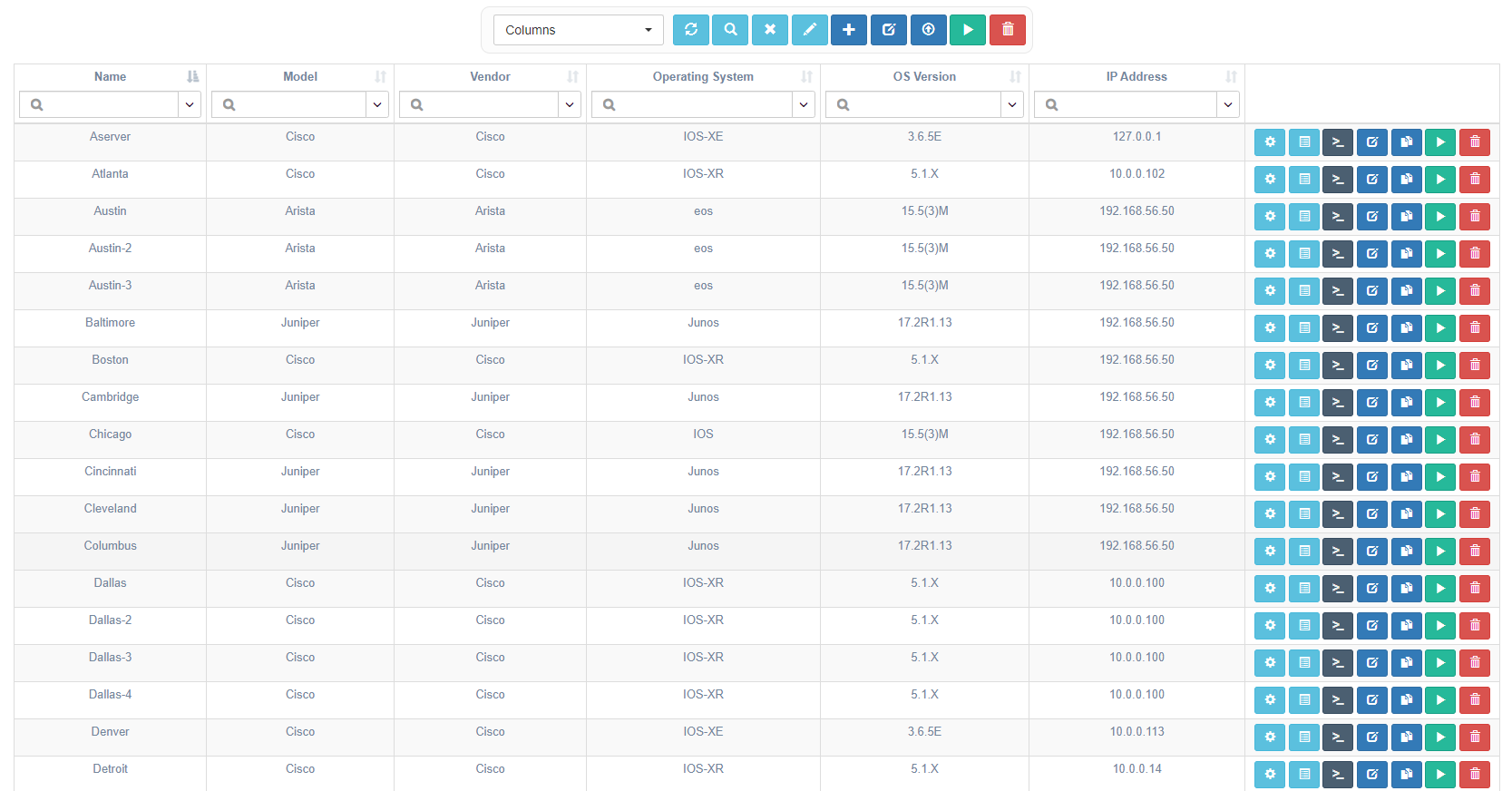Clear search with top toolbar X icon
This screenshot has width=1512, height=791.
(770, 30)
